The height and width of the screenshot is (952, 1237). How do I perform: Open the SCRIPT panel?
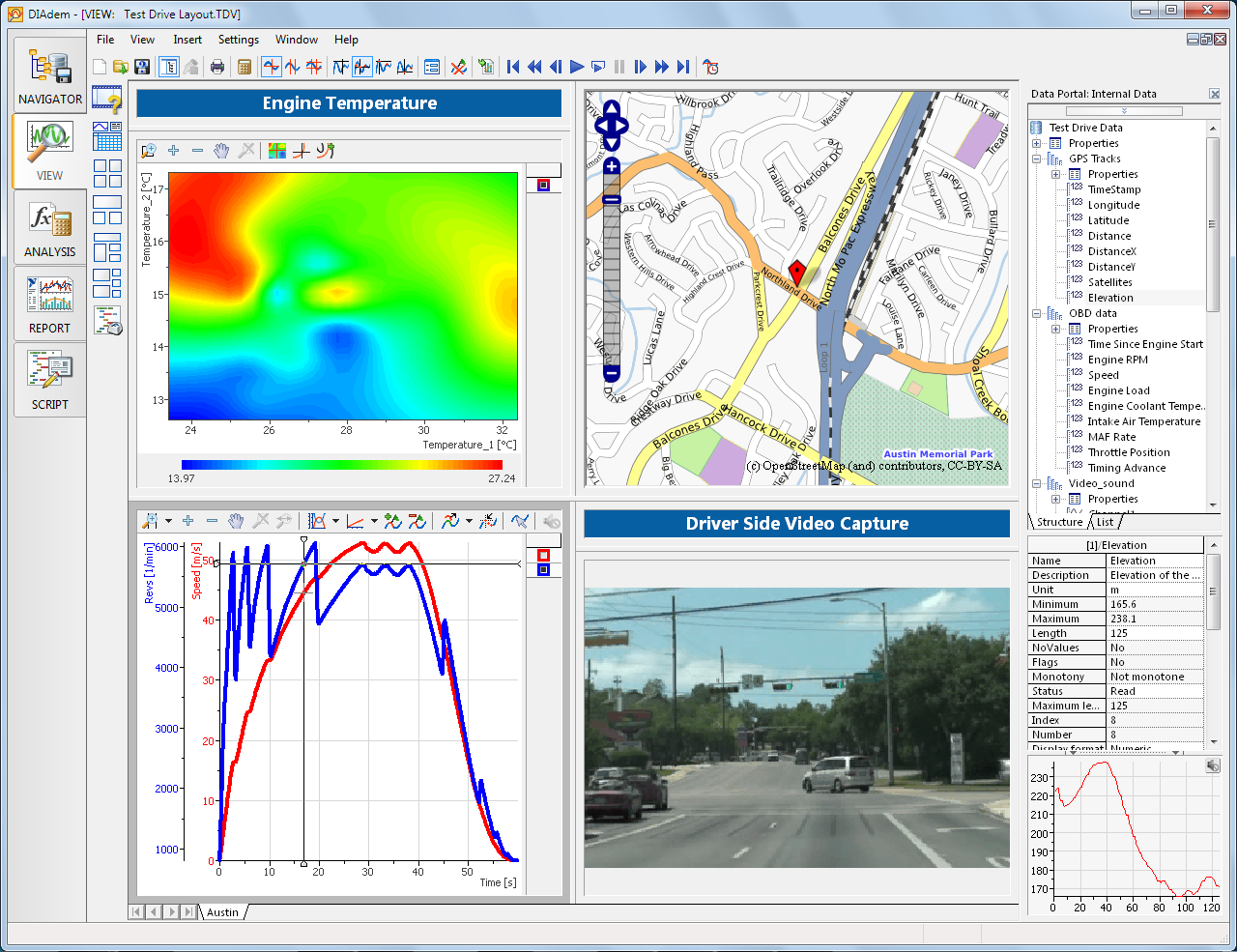49,380
